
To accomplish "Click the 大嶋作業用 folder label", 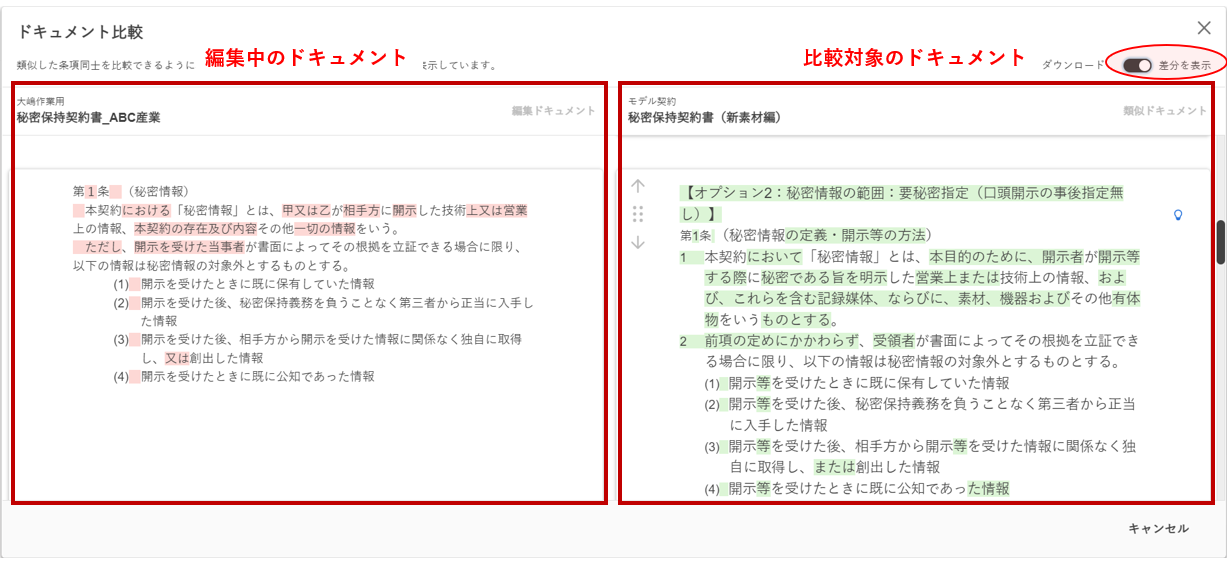I will (39, 102).
